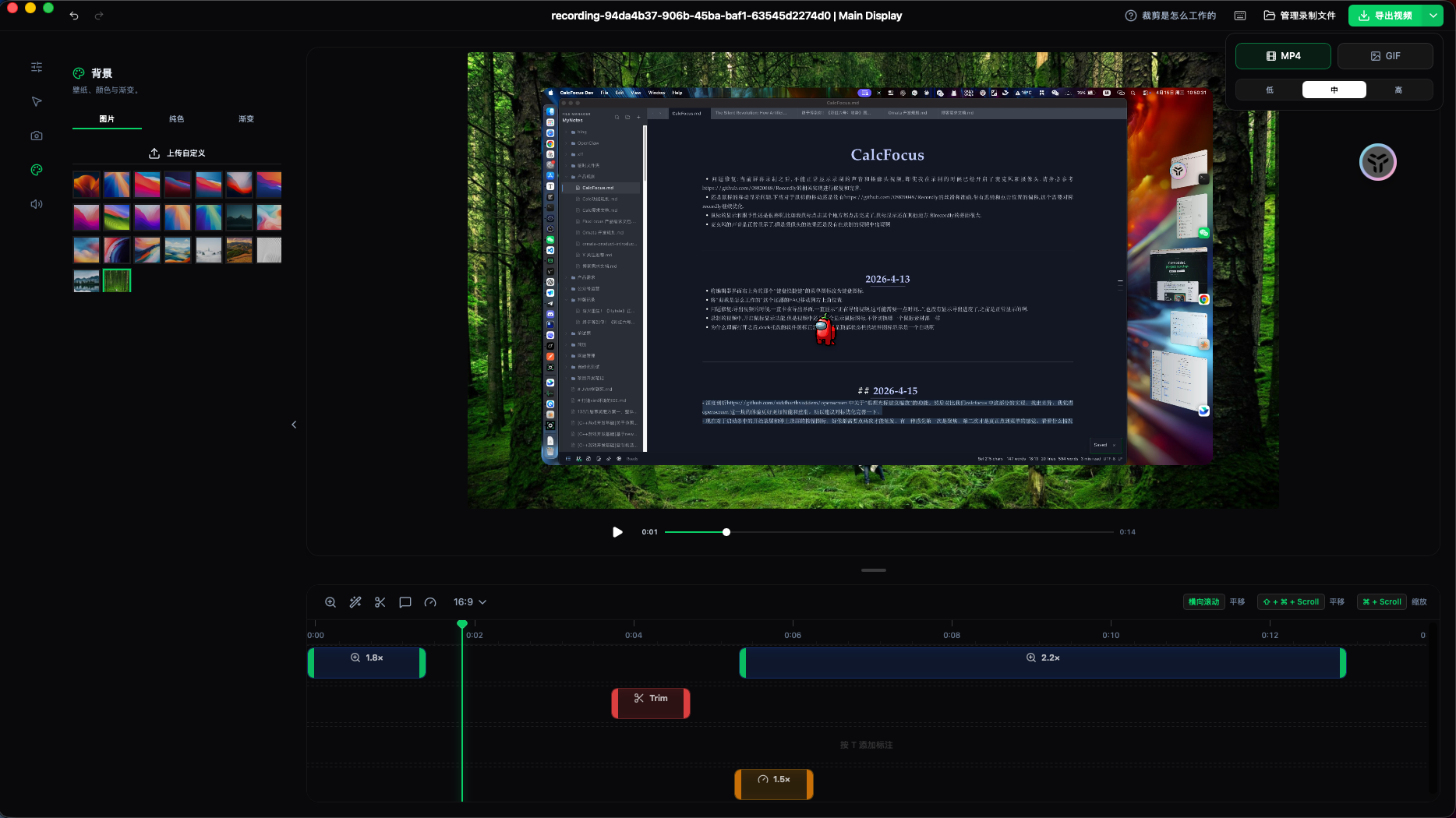Image resolution: width=1456 pixels, height=818 pixels.
Task: Switch to the 渐变 tab
Action: [x=246, y=119]
